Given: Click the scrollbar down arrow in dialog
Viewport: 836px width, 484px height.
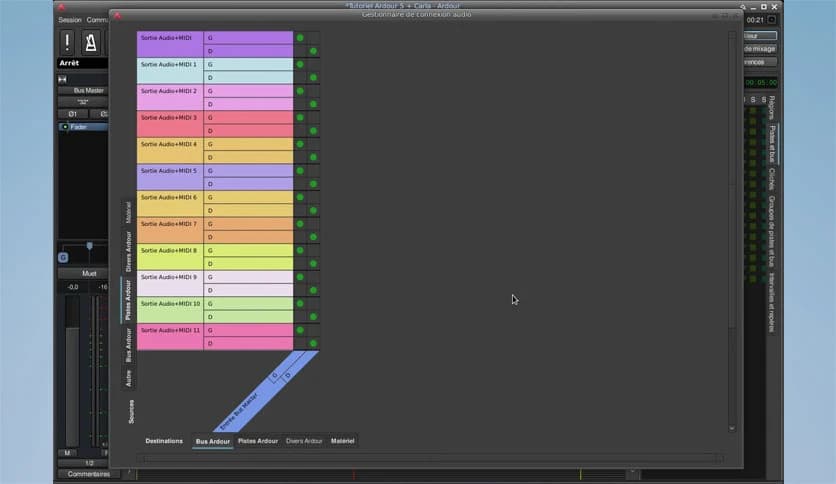Looking at the screenshot, I should point(732,428).
